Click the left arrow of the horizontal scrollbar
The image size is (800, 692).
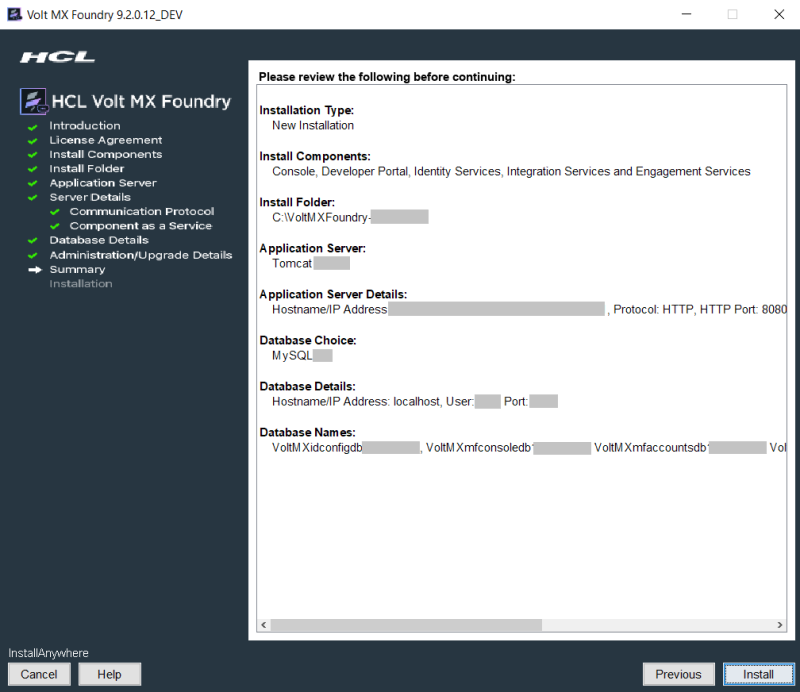pos(263,624)
